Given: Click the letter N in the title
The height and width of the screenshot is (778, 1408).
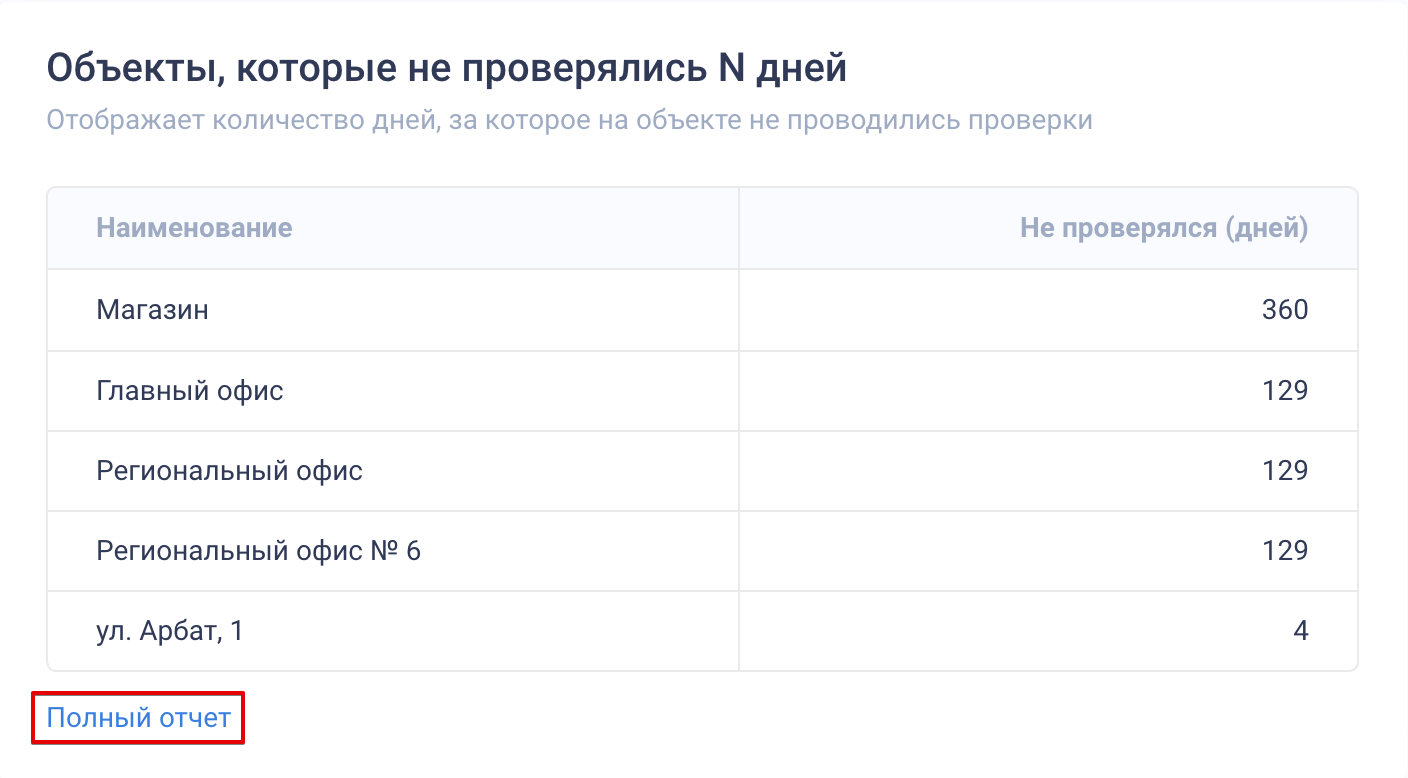Looking at the screenshot, I should click(x=734, y=68).
